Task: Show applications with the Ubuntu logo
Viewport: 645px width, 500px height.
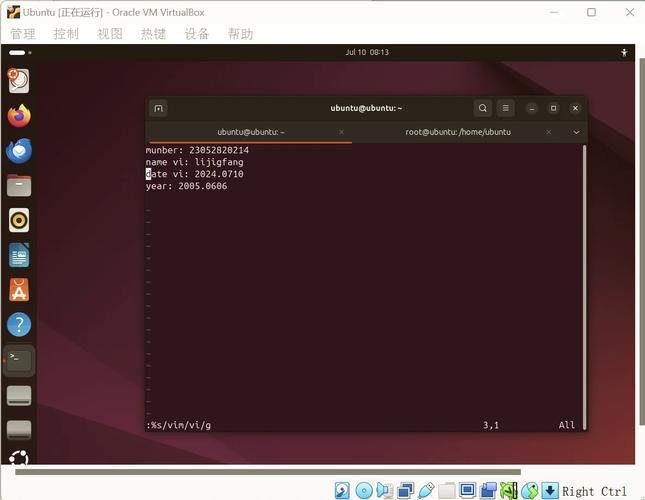Action: pos(19,457)
